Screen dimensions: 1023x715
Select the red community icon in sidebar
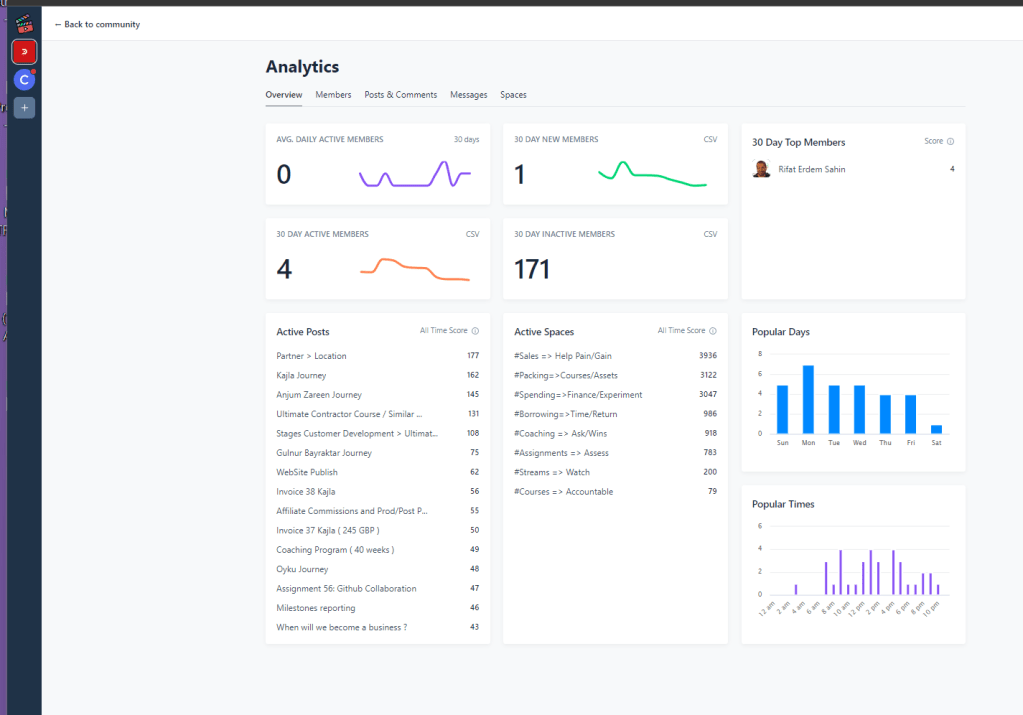[24, 52]
